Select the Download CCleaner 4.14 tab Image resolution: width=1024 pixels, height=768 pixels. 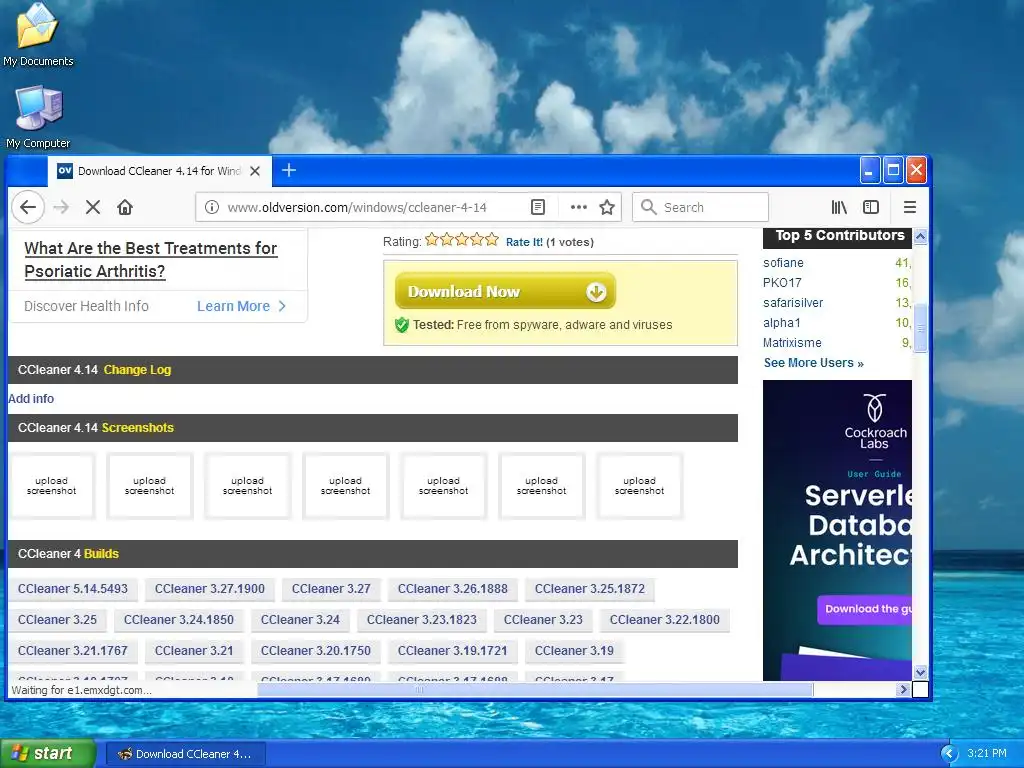tap(159, 171)
